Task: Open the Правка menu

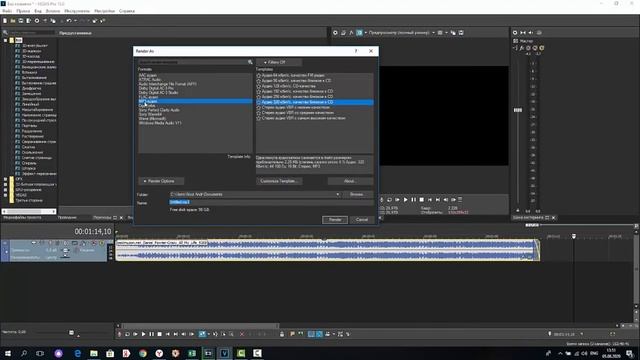Action: 23,11
